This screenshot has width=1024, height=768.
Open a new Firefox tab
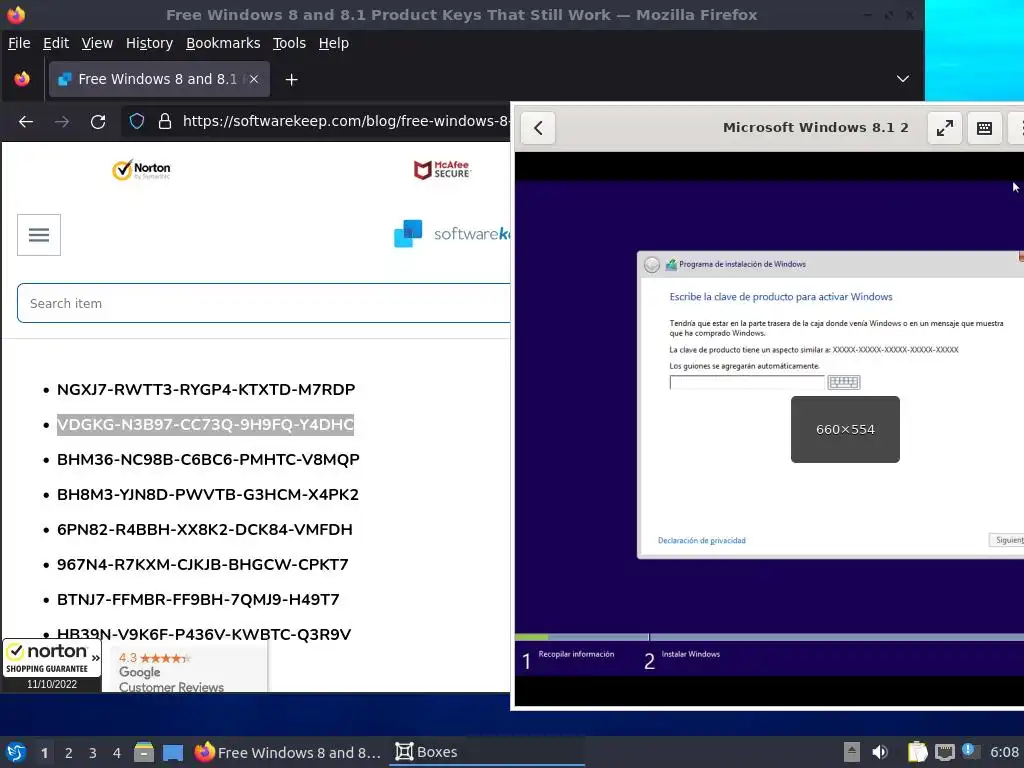[291, 80]
